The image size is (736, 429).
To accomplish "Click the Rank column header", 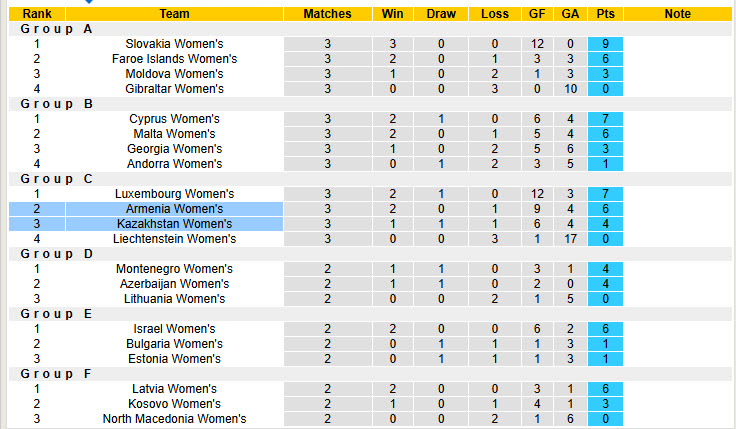I will [x=37, y=14].
